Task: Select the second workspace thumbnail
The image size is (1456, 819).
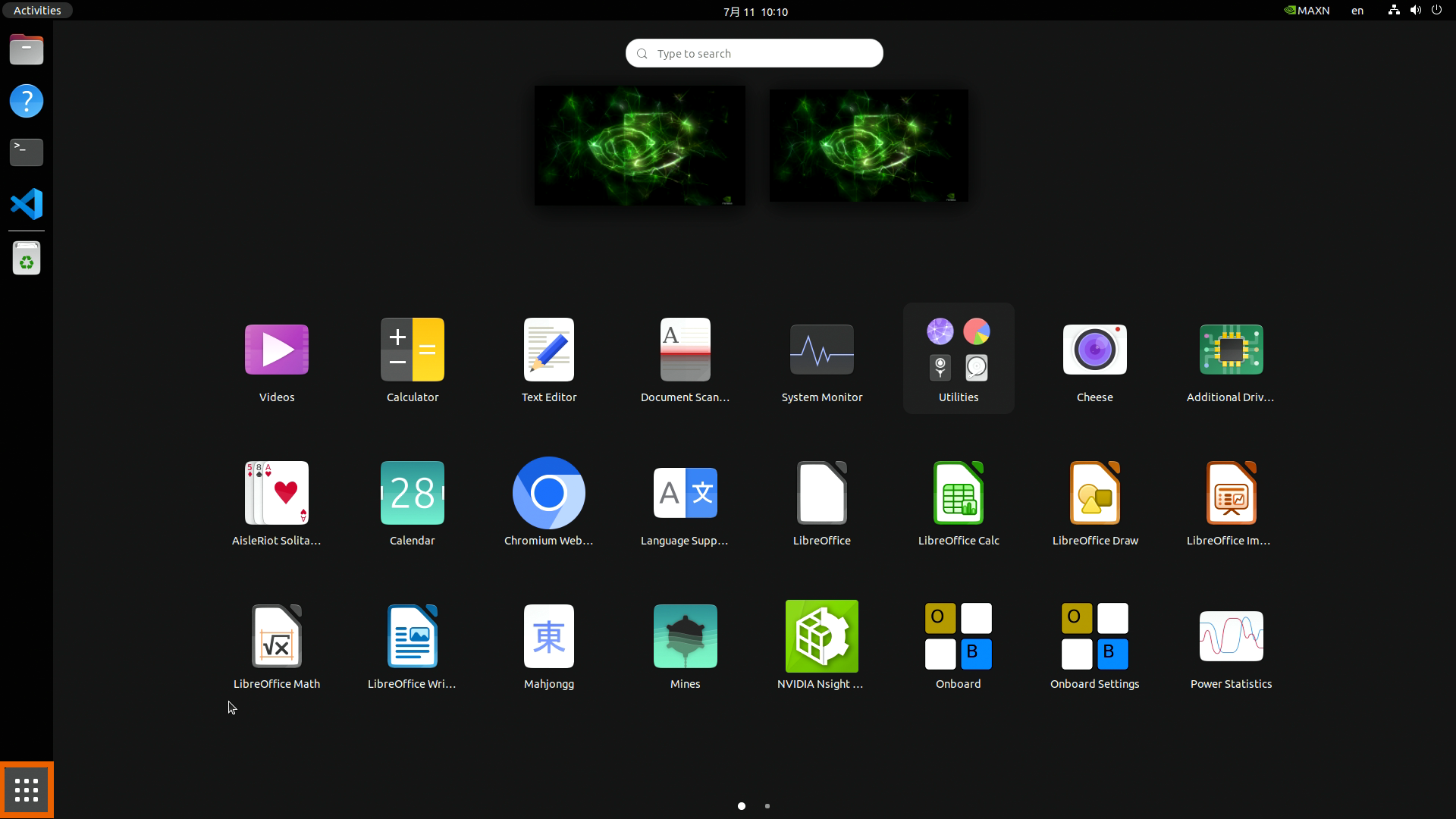Action: coord(868,146)
